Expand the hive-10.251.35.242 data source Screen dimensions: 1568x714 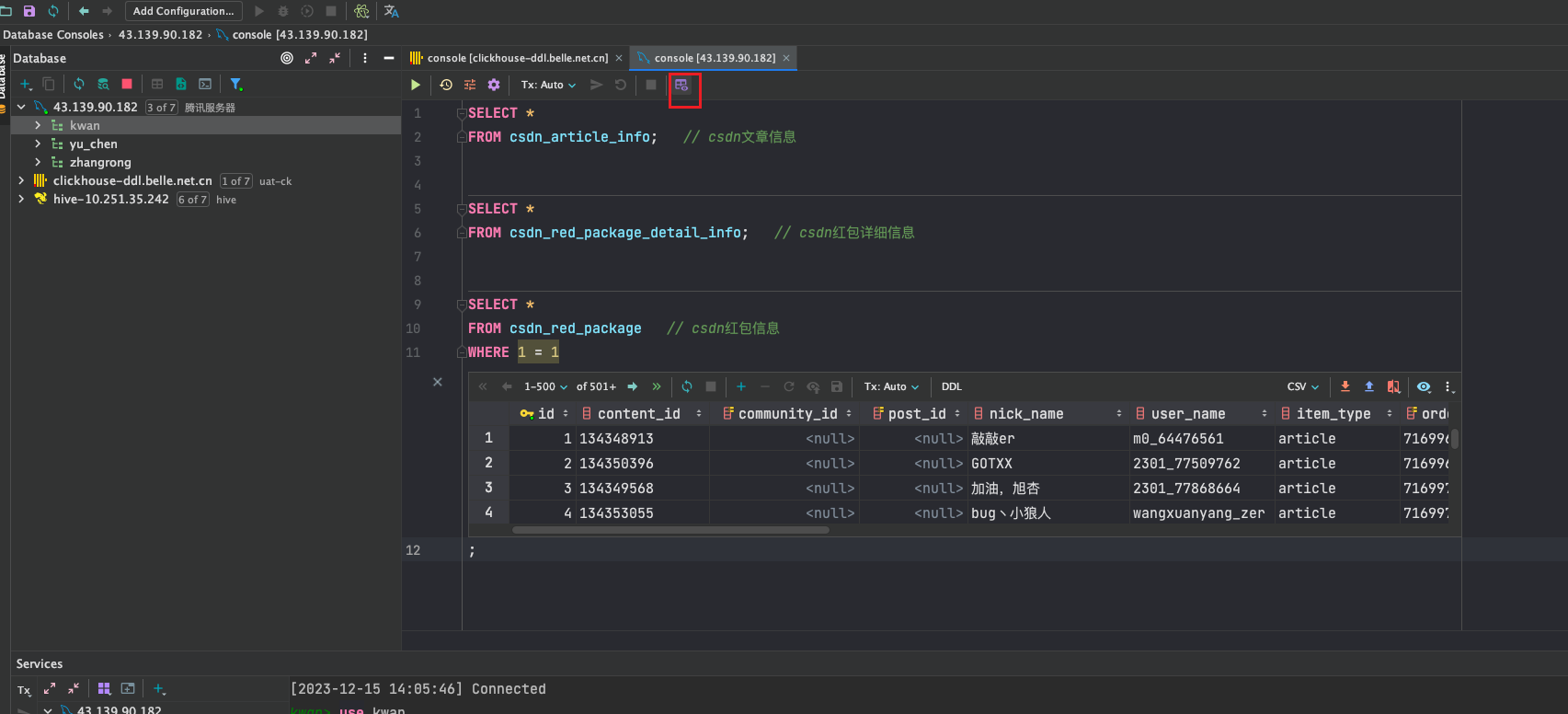21,199
